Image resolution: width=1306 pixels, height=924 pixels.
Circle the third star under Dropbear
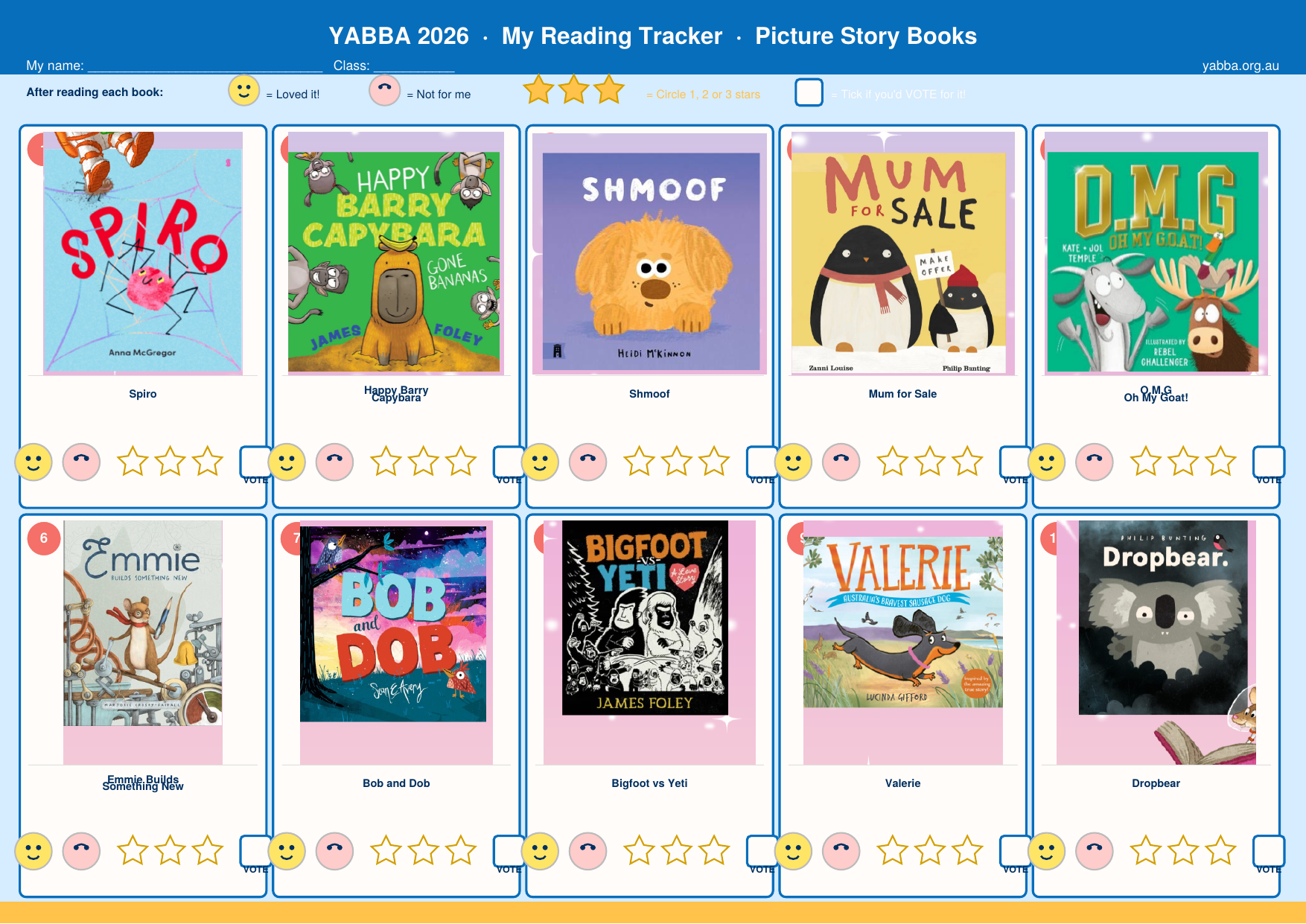[x=1220, y=850]
